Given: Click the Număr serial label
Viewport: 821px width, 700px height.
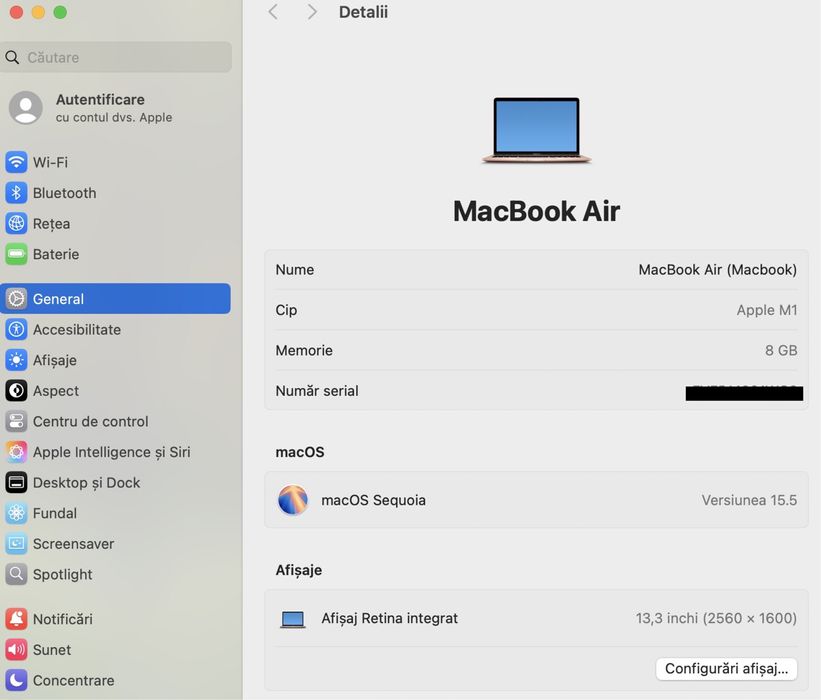Looking at the screenshot, I should click(317, 391).
